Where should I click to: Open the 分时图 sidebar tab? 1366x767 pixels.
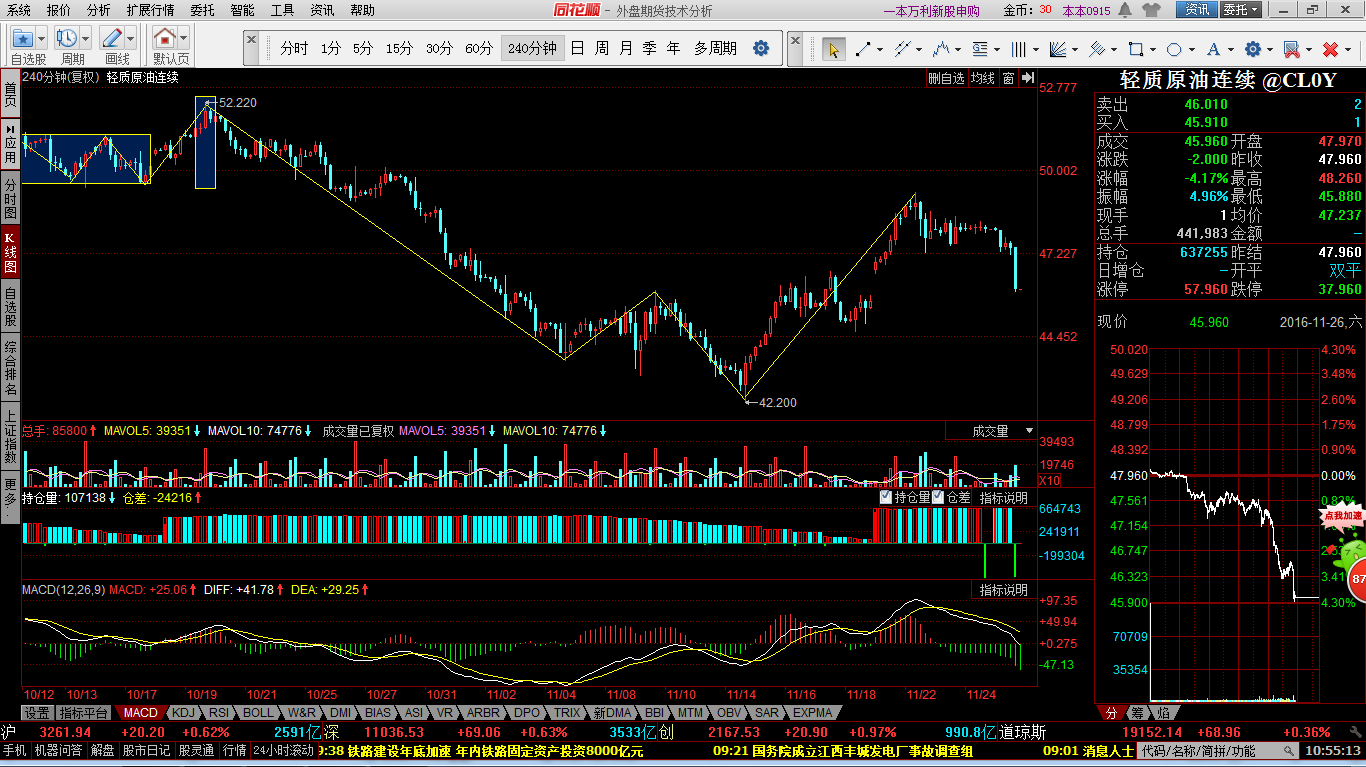click(10, 199)
